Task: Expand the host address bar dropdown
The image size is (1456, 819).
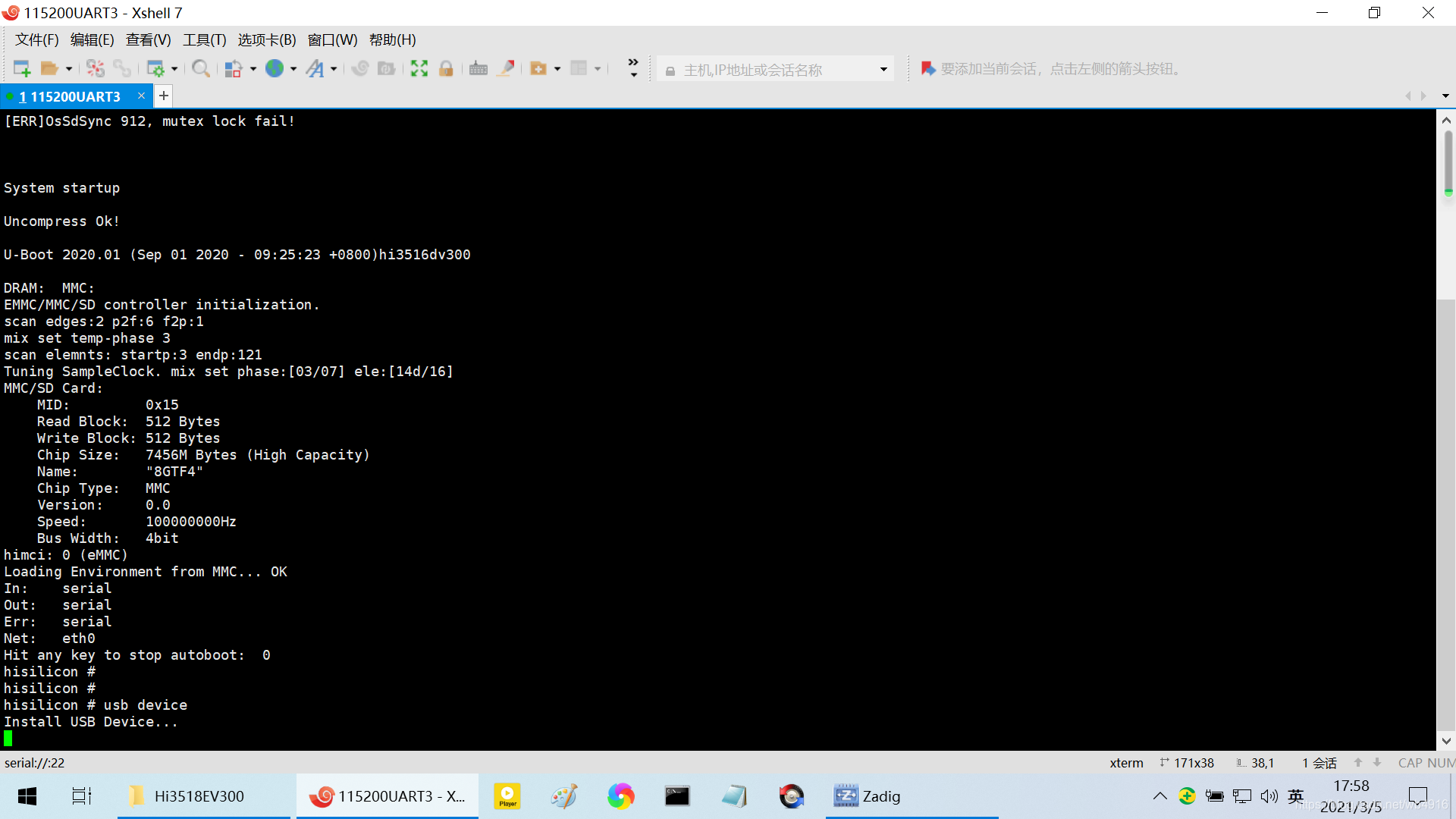Action: pyautogui.click(x=883, y=70)
